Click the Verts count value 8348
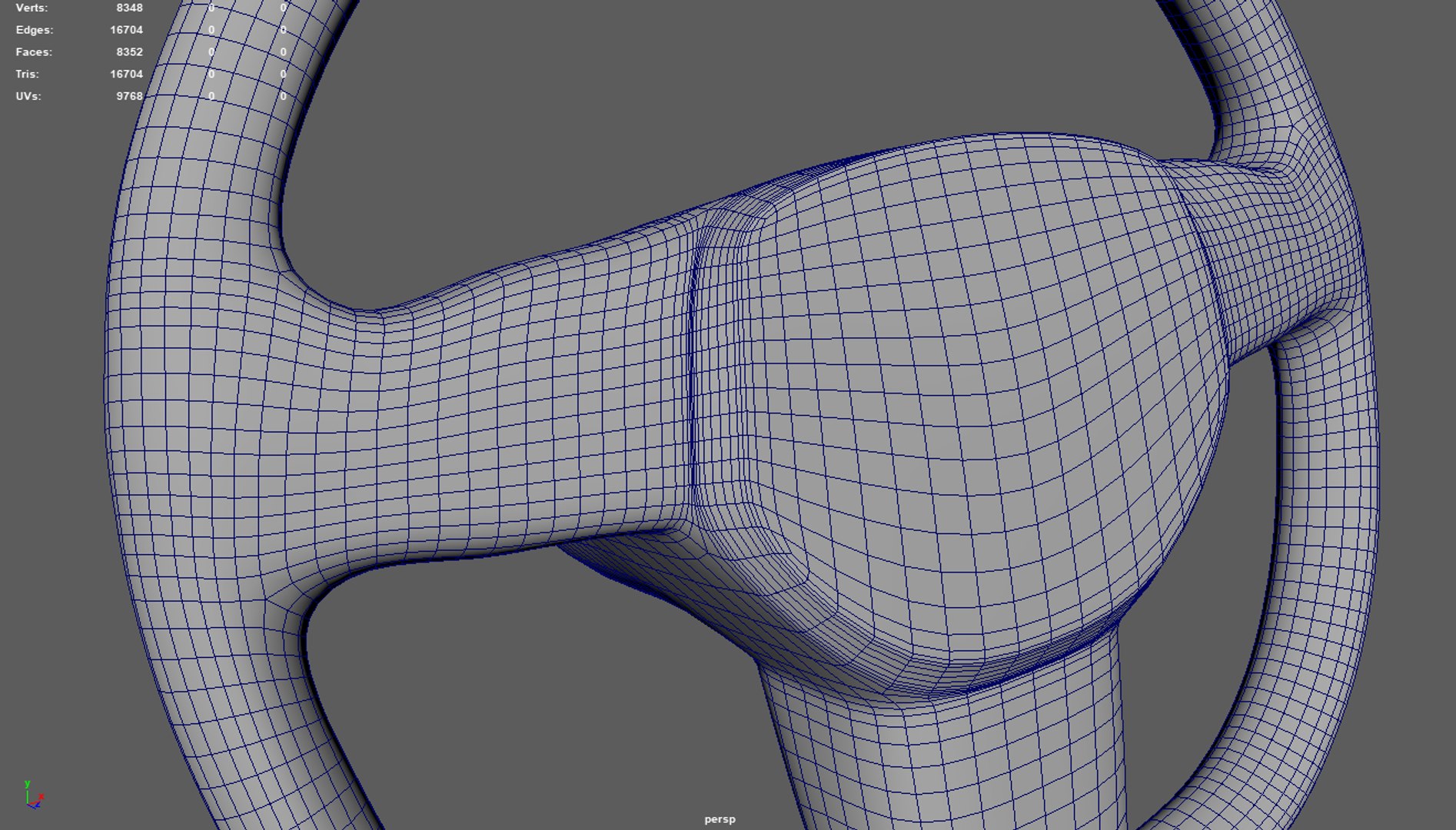 pyautogui.click(x=129, y=8)
